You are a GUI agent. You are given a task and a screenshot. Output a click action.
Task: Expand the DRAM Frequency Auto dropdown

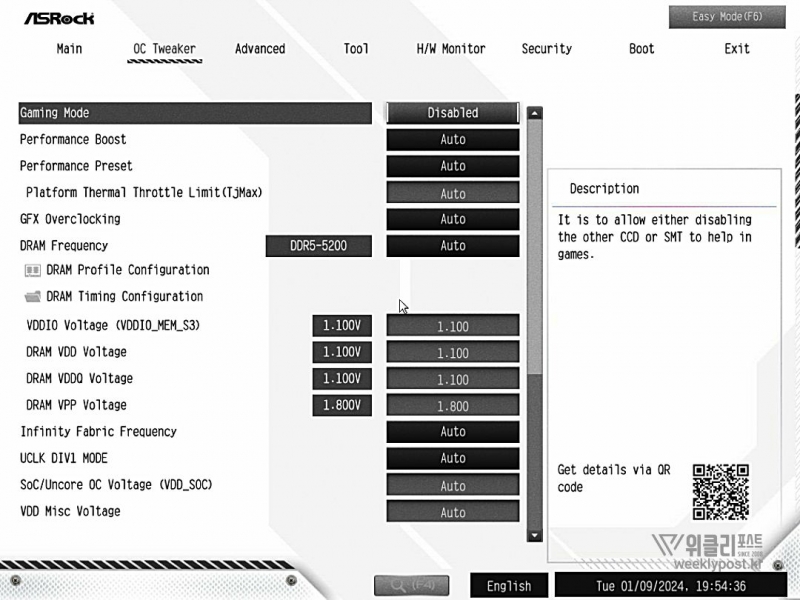click(452, 246)
